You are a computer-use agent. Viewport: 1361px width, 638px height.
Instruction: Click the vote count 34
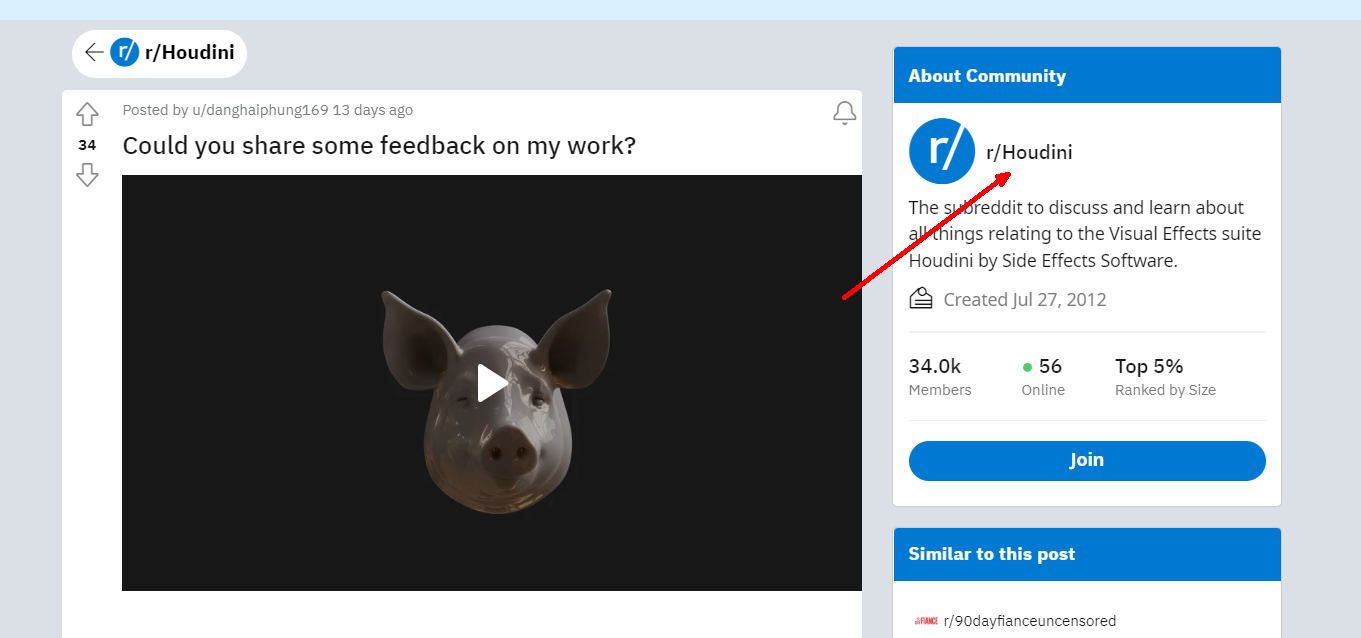87,145
